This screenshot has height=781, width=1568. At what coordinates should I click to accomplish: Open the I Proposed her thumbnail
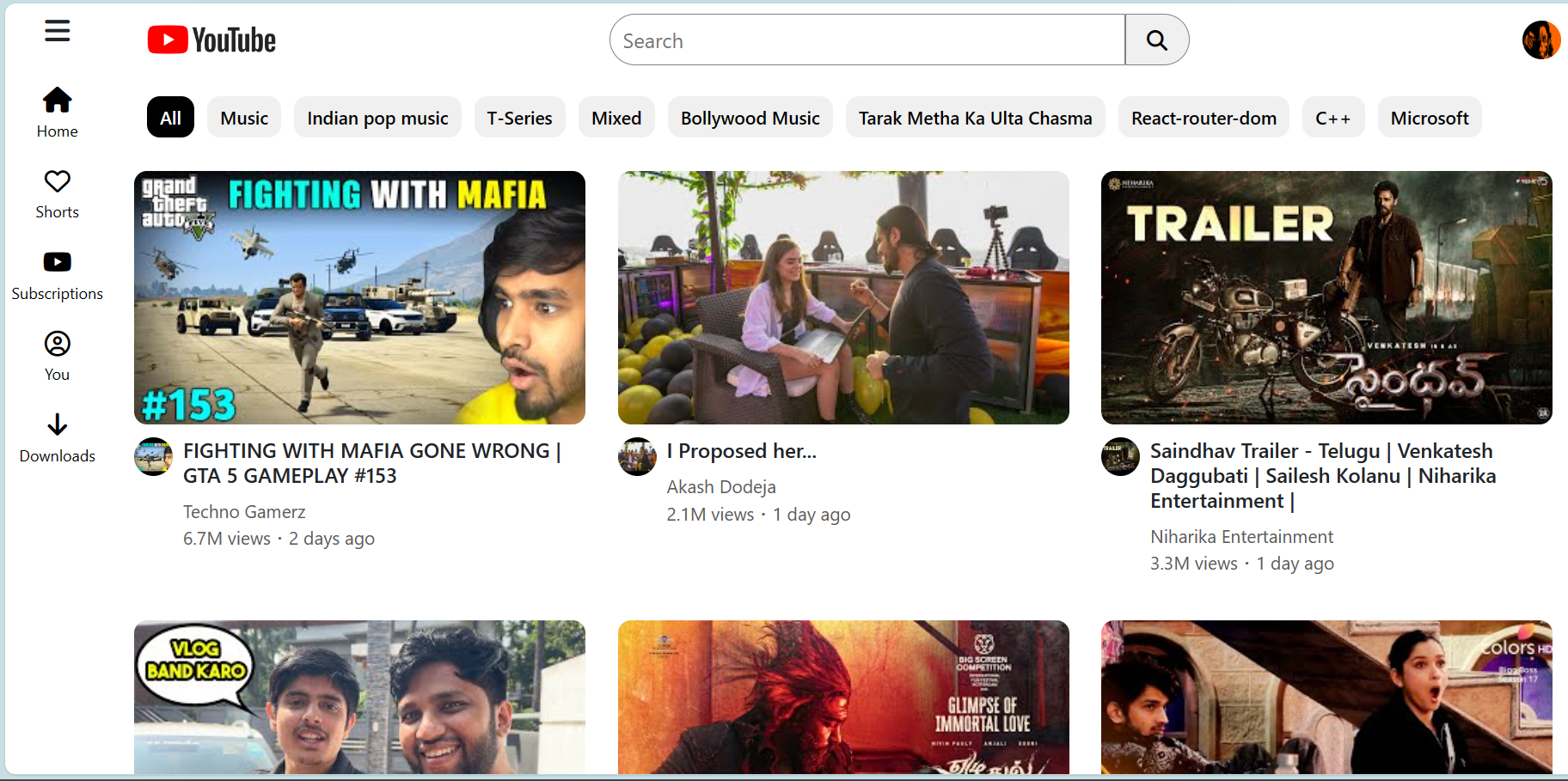pyautogui.click(x=843, y=297)
